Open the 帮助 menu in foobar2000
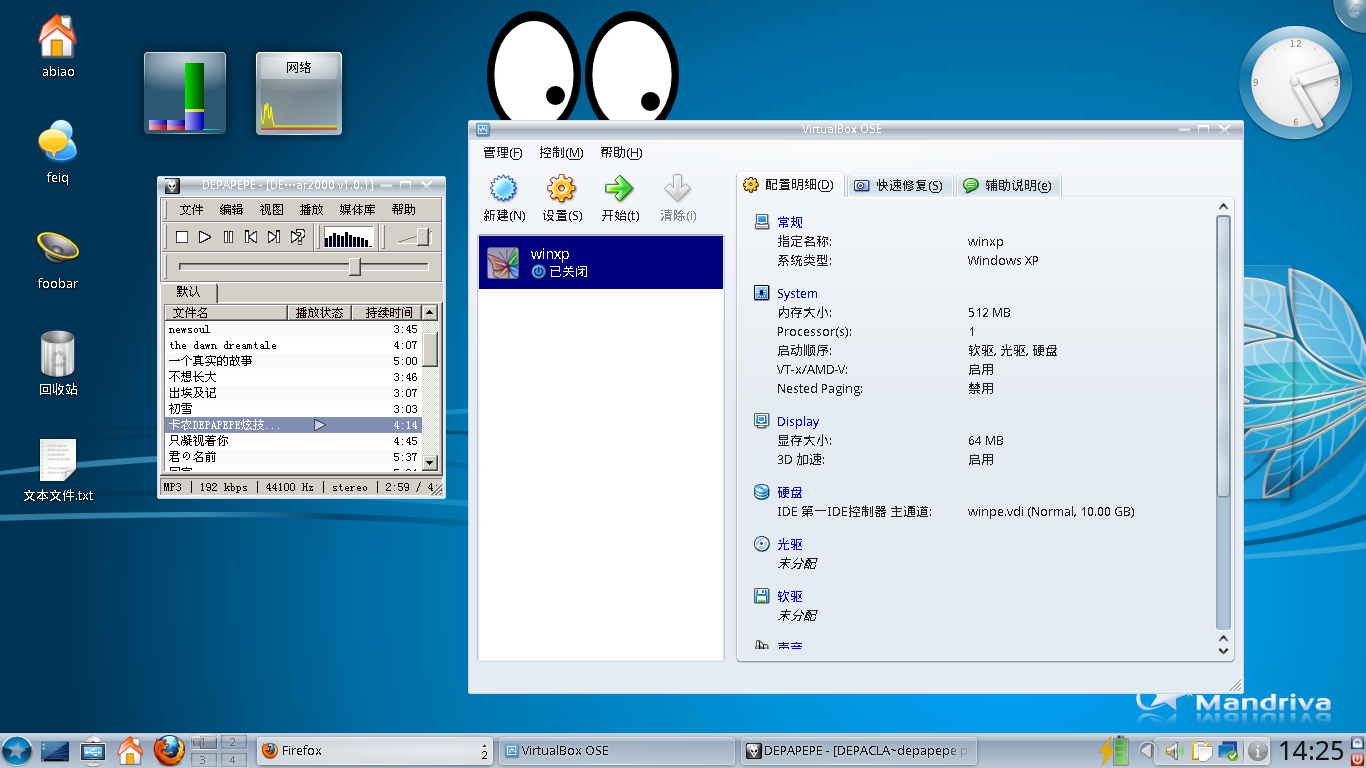Image resolution: width=1366 pixels, height=768 pixels. point(403,209)
